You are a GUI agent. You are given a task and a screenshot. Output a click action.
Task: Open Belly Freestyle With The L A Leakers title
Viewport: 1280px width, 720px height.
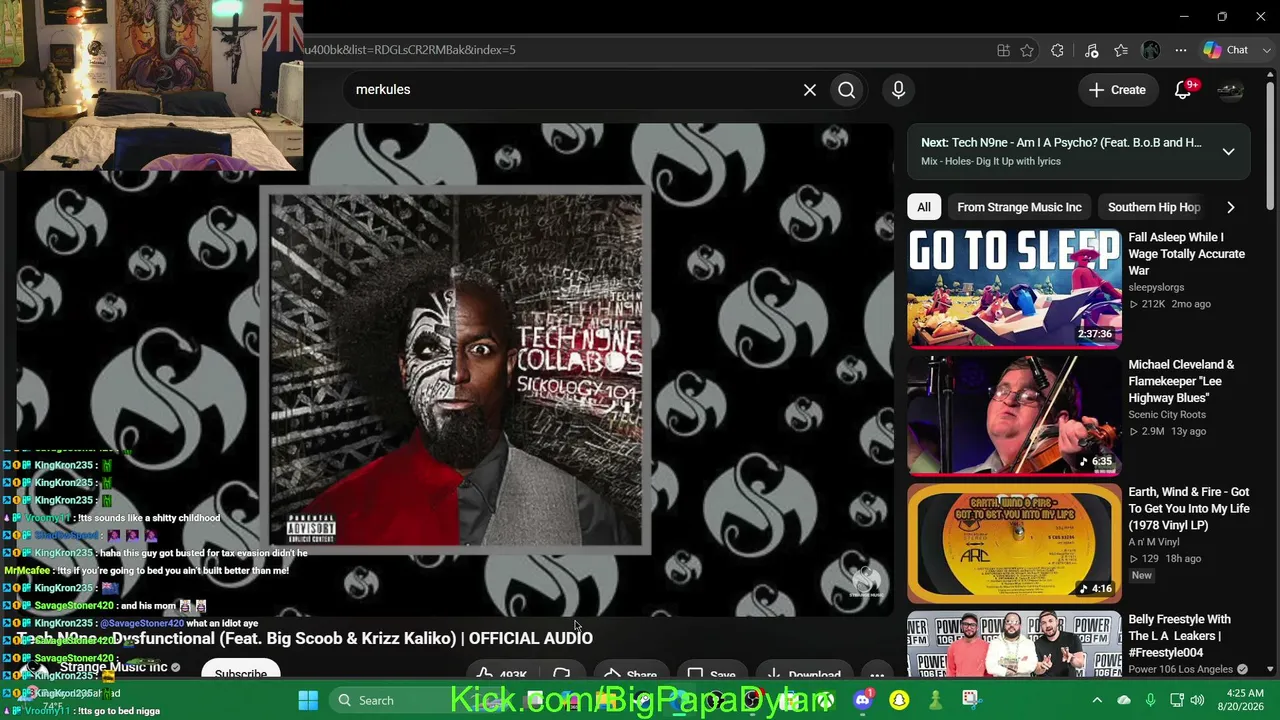point(1180,636)
